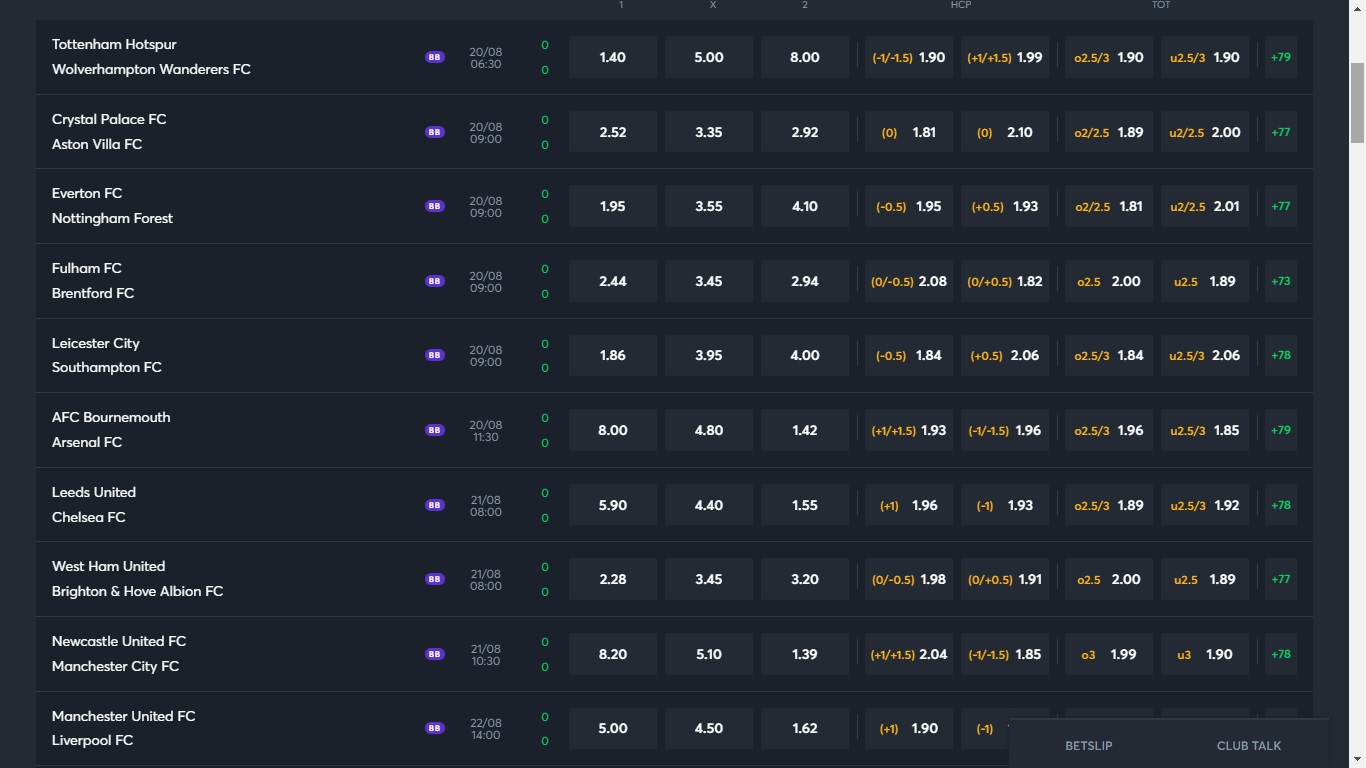Click the BB icon for Crystal Palace match
The image size is (1366, 768).
click(x=435, y=132)
